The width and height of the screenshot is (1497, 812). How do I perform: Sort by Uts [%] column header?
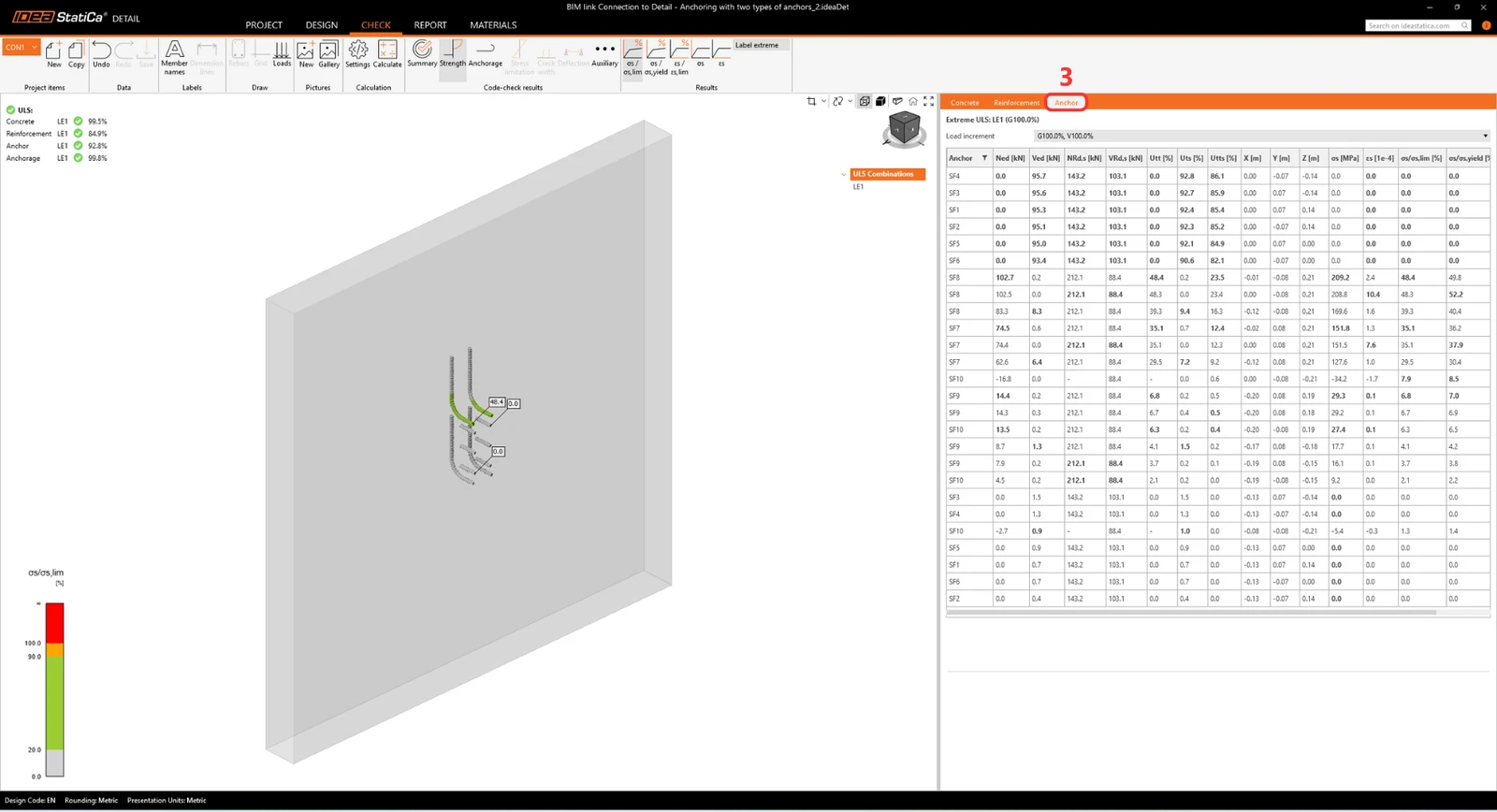(x=1191, y=158)
